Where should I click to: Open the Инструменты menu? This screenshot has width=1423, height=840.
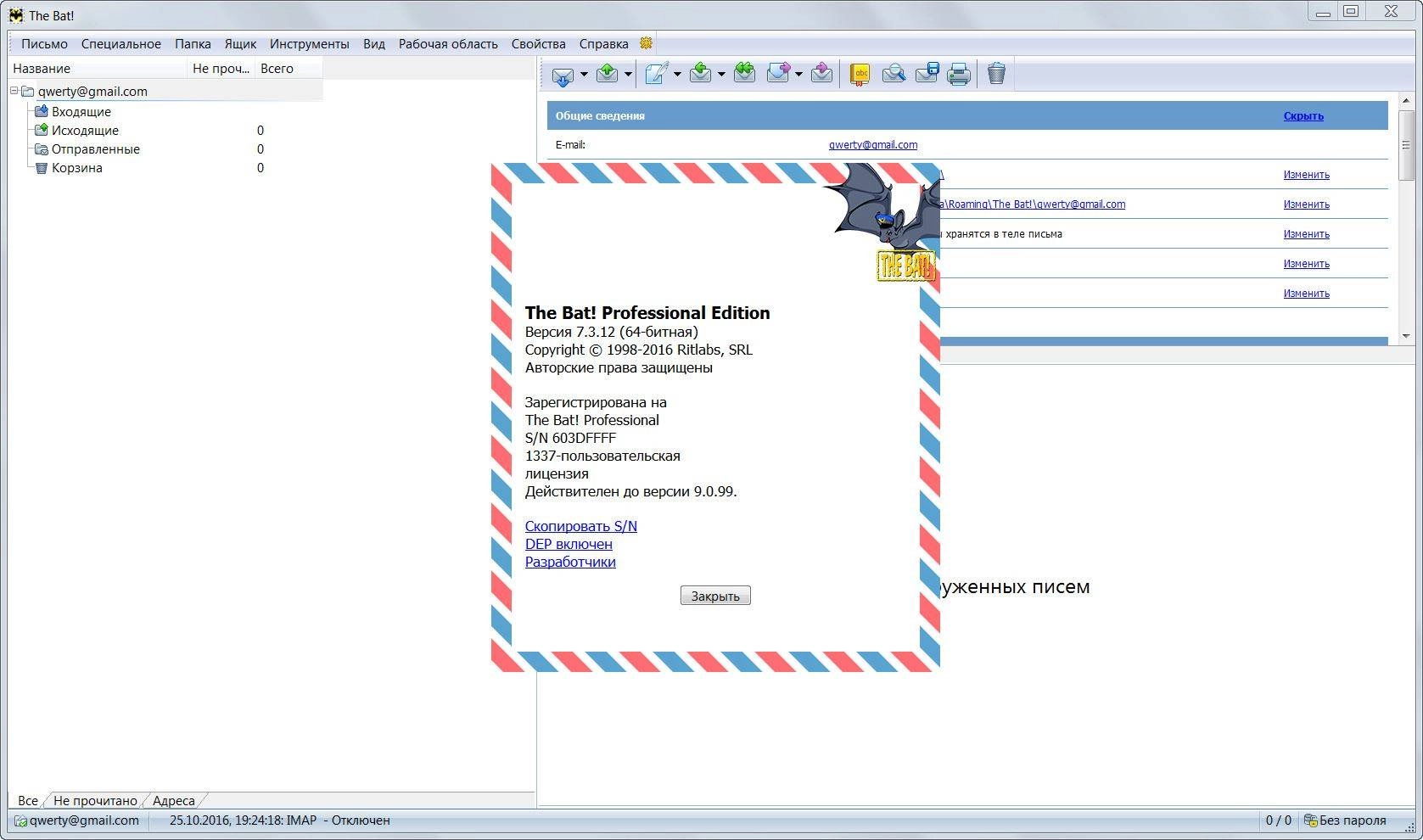[x=309, y=43]
